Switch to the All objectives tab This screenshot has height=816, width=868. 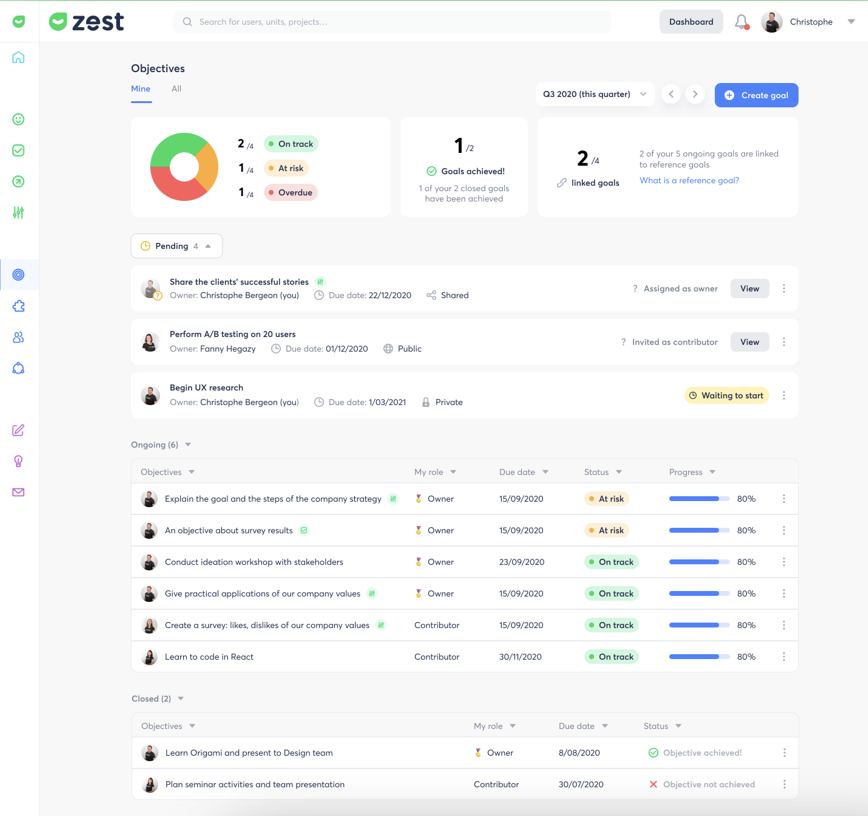[x=176, y=89]
